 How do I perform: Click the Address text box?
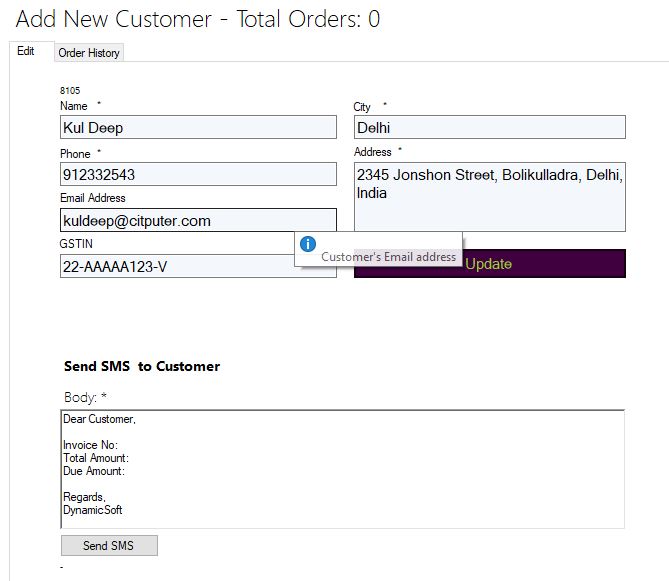(x=490, y=196)
